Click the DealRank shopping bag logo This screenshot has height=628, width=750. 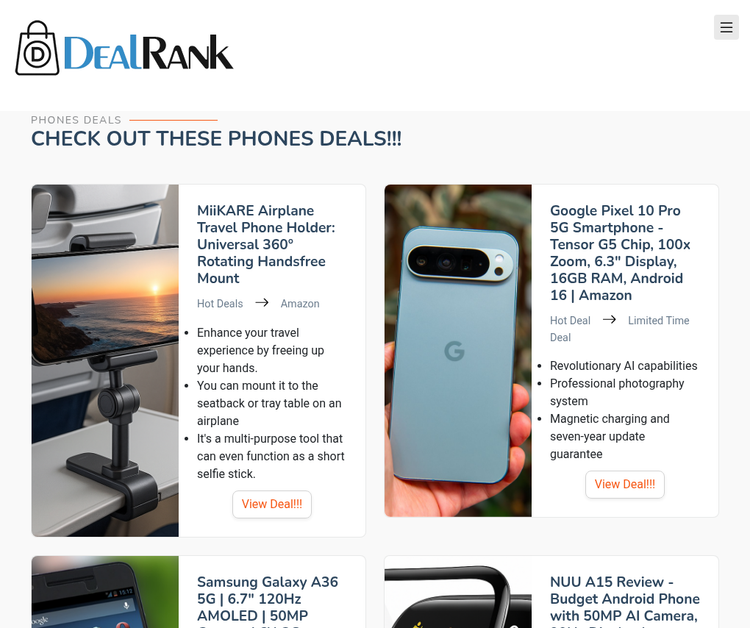tap(37, 48)
